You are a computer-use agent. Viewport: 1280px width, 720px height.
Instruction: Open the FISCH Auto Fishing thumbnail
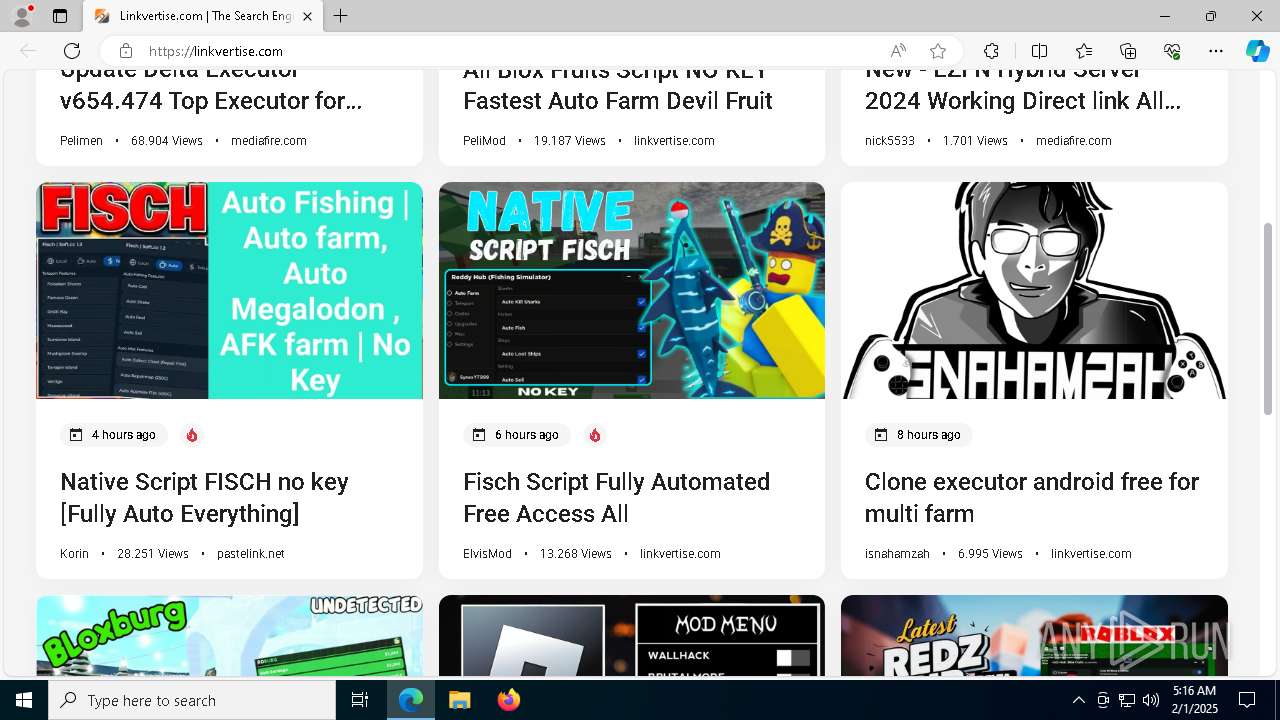tap(229, 290)
